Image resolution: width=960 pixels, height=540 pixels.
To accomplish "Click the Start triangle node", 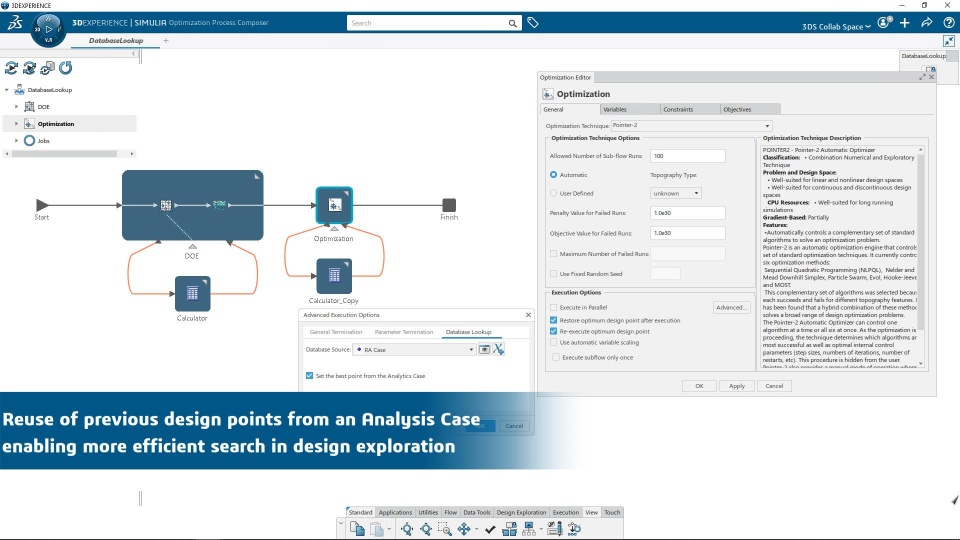I will [x=42, y=205].
